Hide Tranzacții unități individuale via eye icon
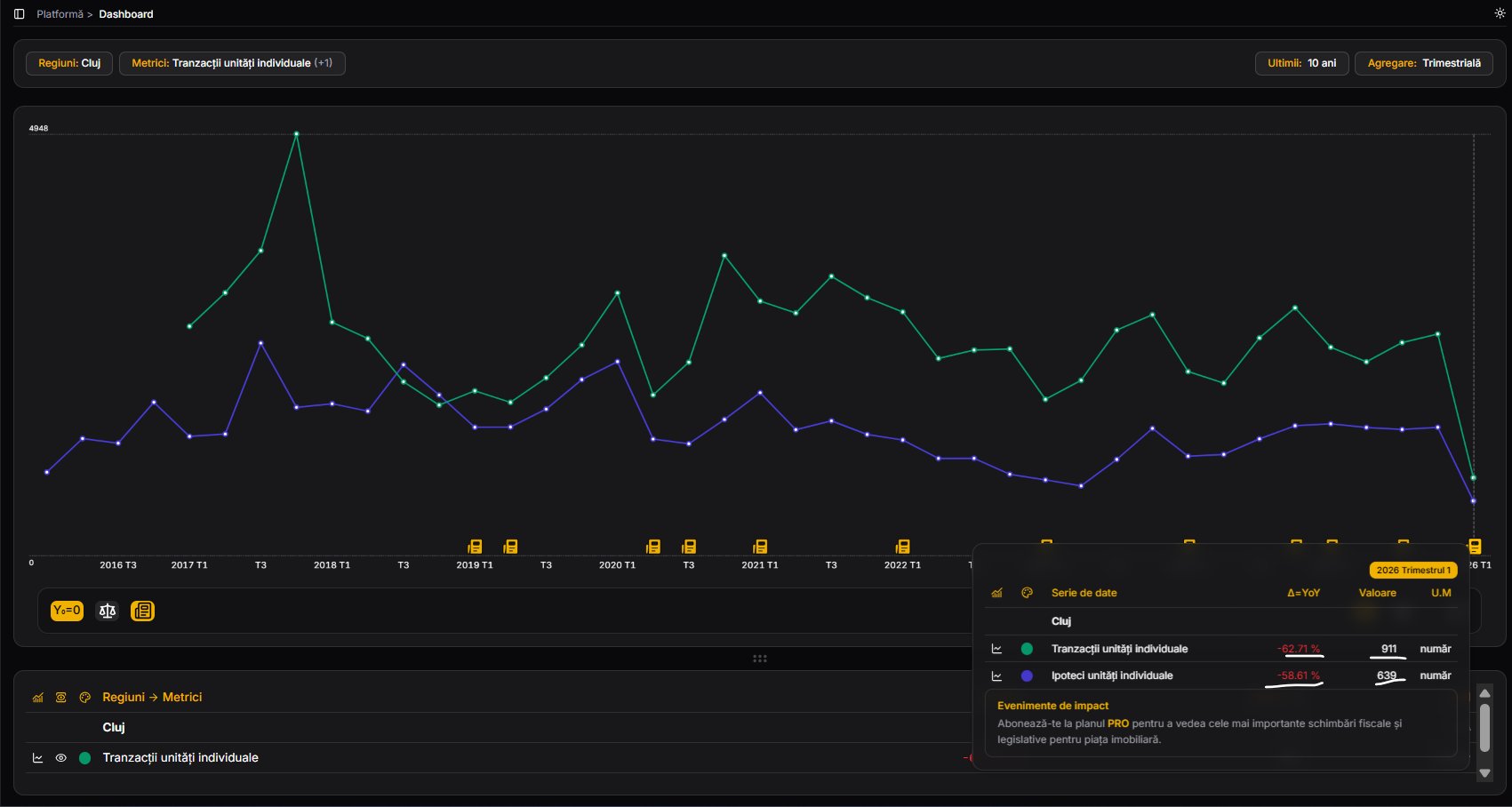The width and height of the screenshot is (1512, 807). tap(61, 758)
